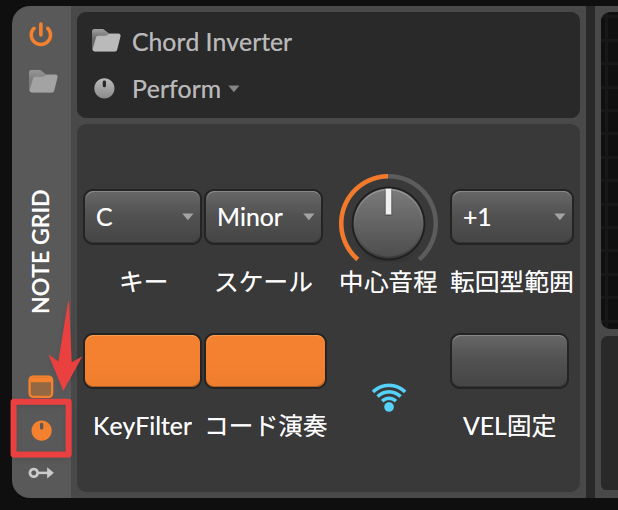Open the sidebar preset folder icon
Screen dimensions: 618x510
tap(43, 82)
